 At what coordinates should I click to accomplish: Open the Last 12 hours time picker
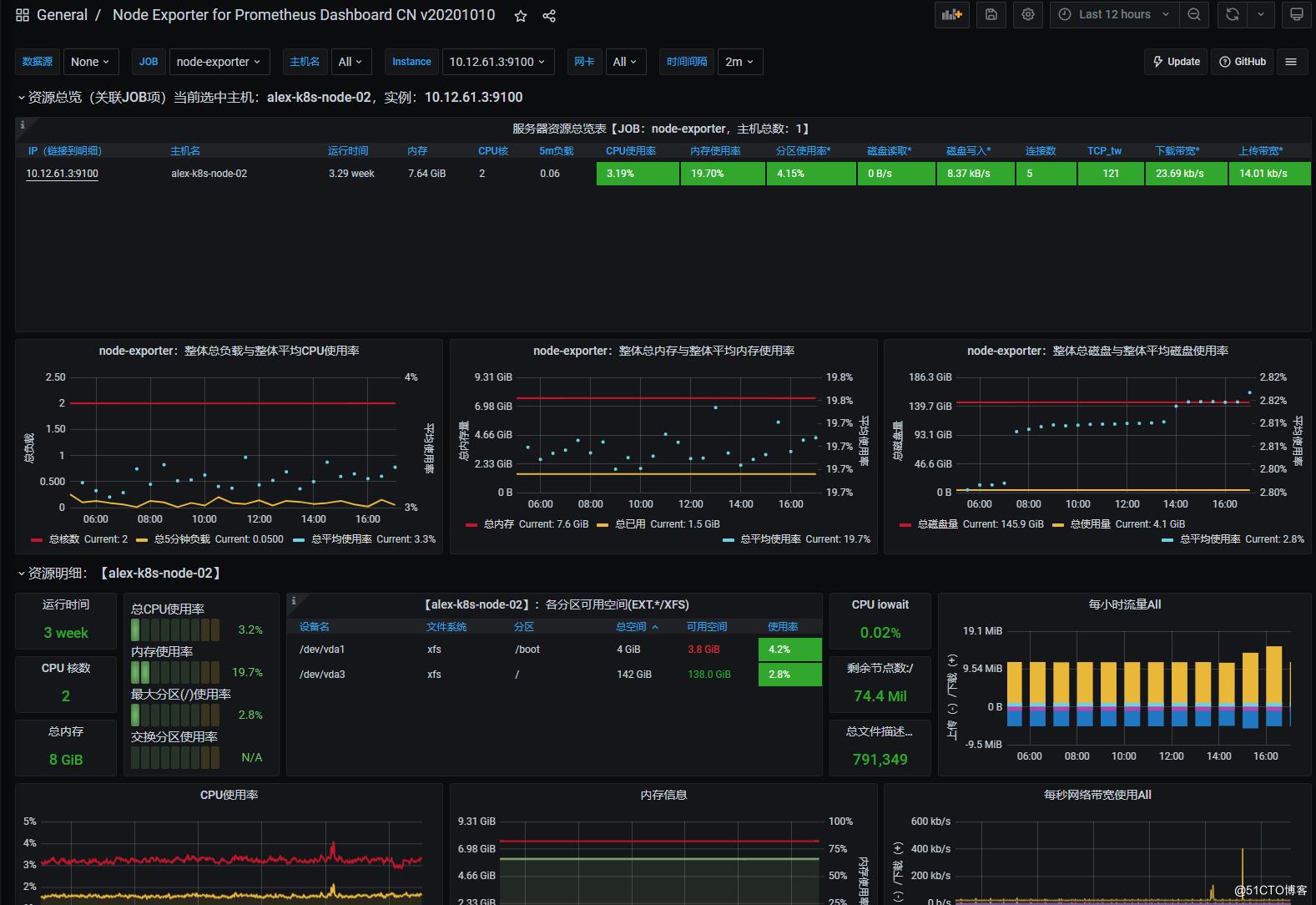pos(1115,14)
